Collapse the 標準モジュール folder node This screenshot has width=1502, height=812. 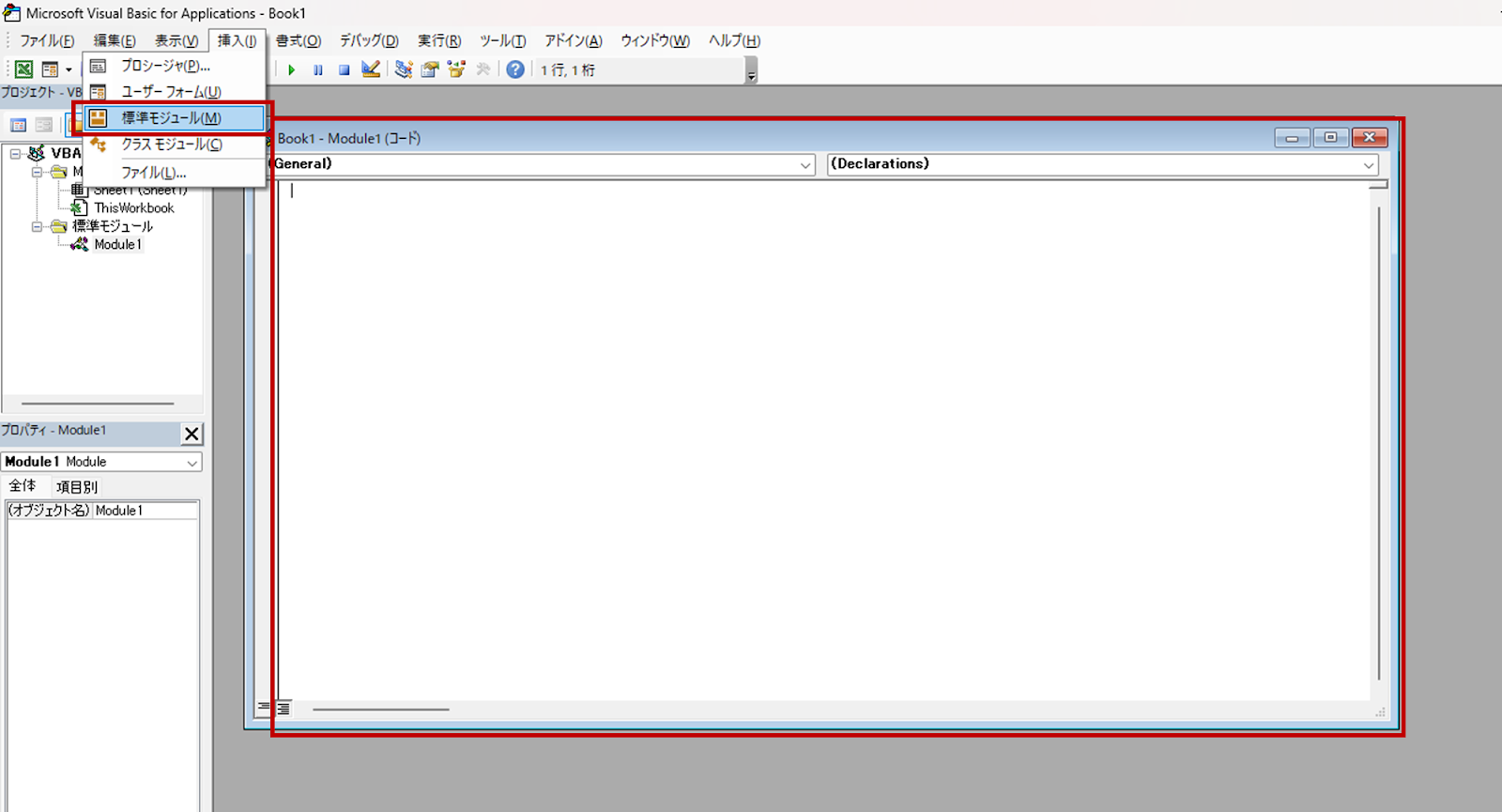(38, 226)
